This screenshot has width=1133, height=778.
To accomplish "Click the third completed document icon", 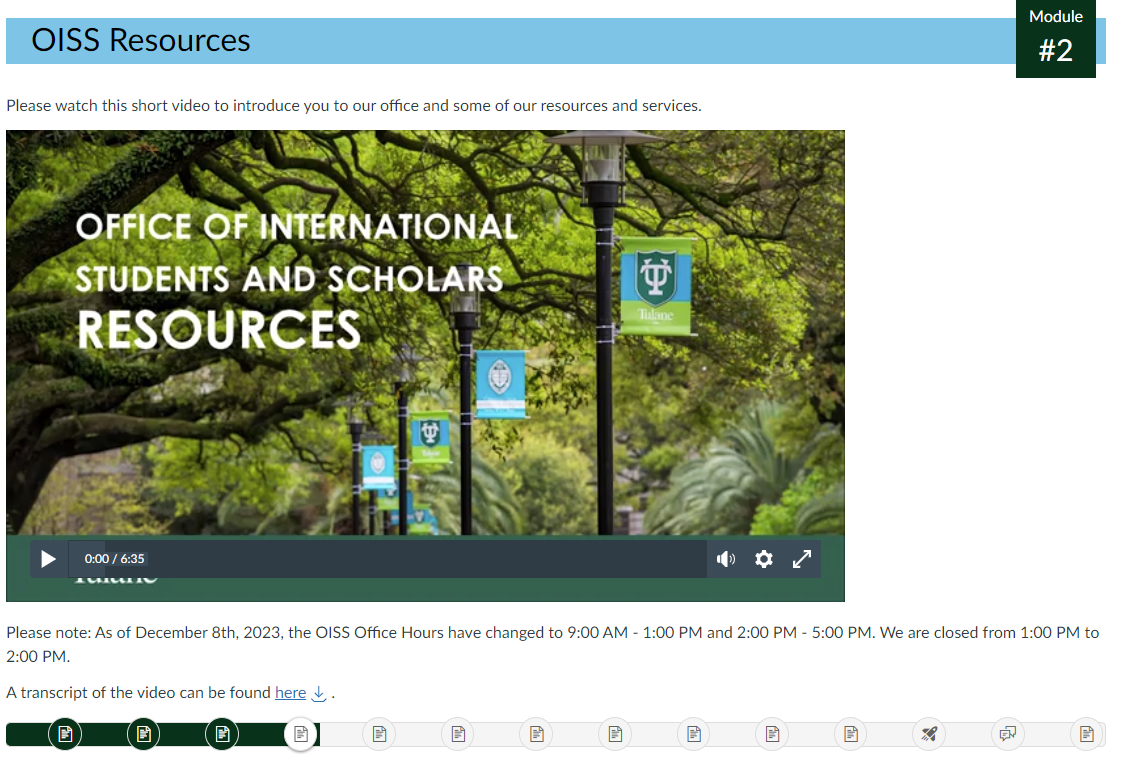I will [222, 733].
